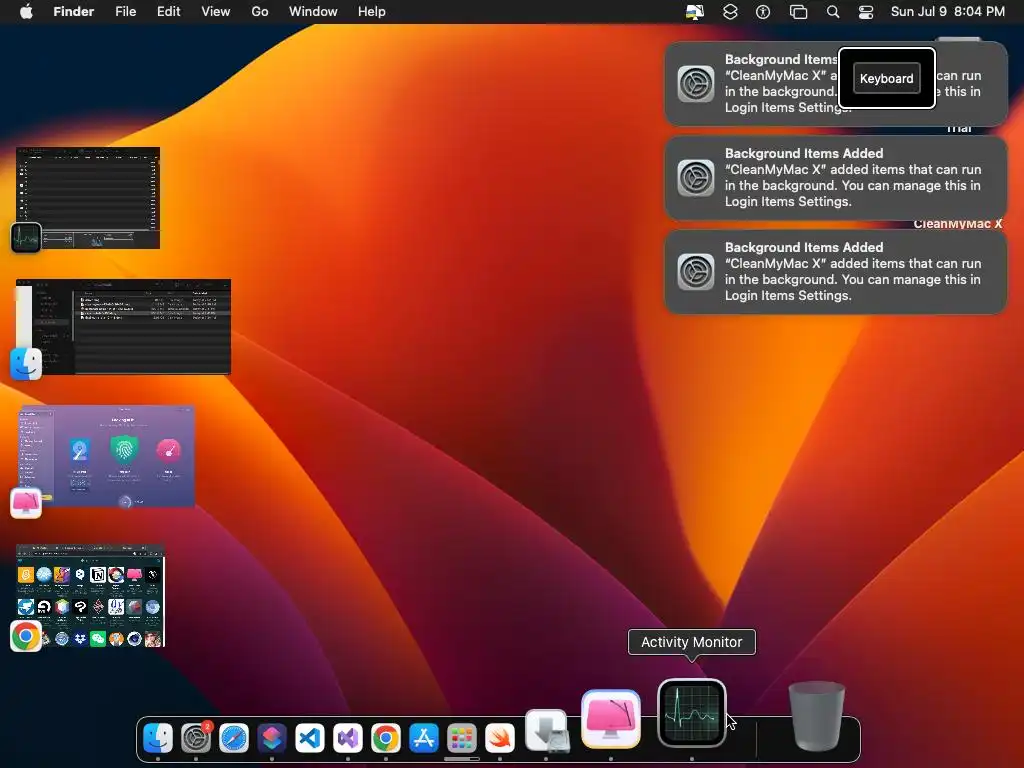
Task: Open the Window menu
Action: [x=313, y=12]
